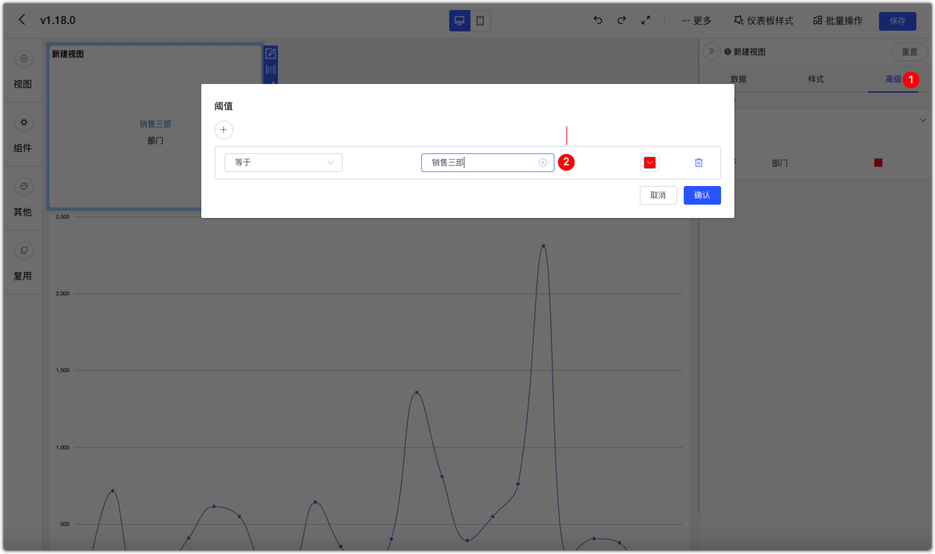Click the back arrow next to v1.18.0
935x554 pixels.
22,20
